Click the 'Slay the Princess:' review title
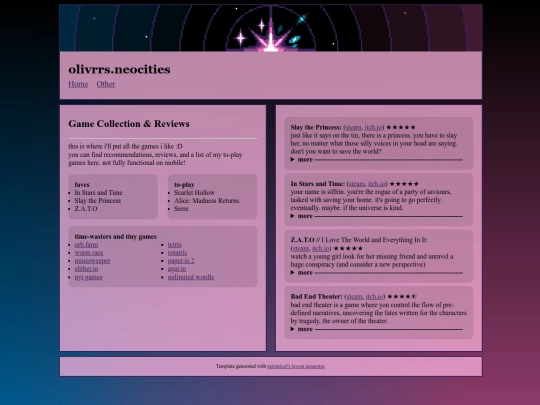Screen dimensions: 540x405 (x=316, y=127)
